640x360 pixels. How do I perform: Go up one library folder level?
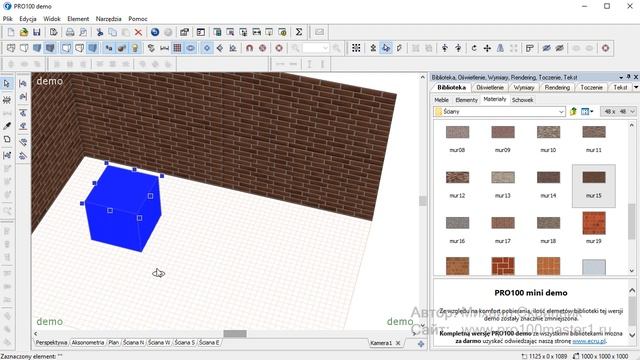click(573, 111)
